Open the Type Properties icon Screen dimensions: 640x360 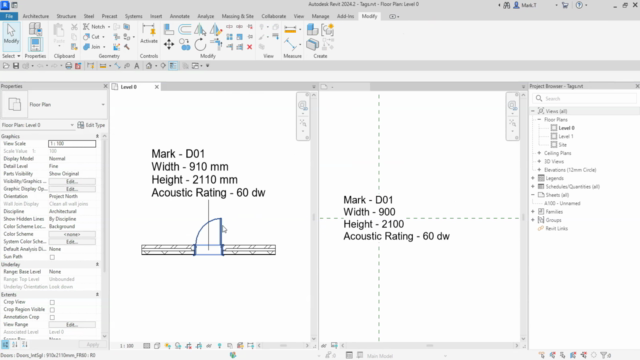point(35,29)
